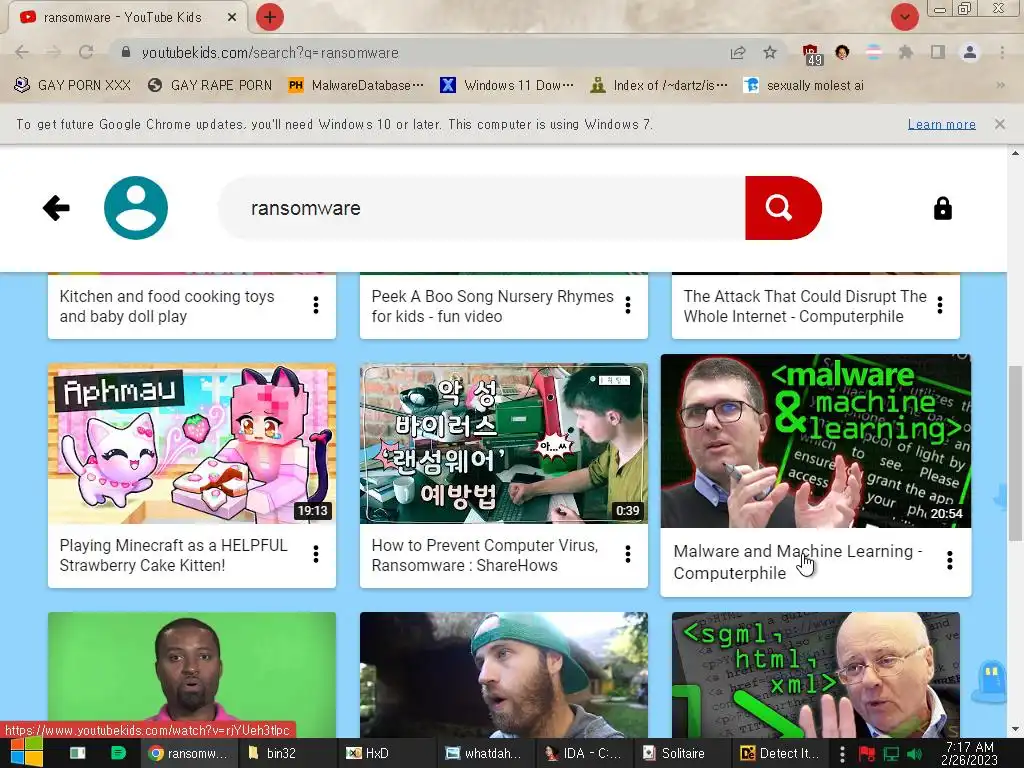The width and height of the screenshot is (1024, 768).
Task: Open the tab search dropdown arrow
Action: pyautogui.click(x=904, y=17)
